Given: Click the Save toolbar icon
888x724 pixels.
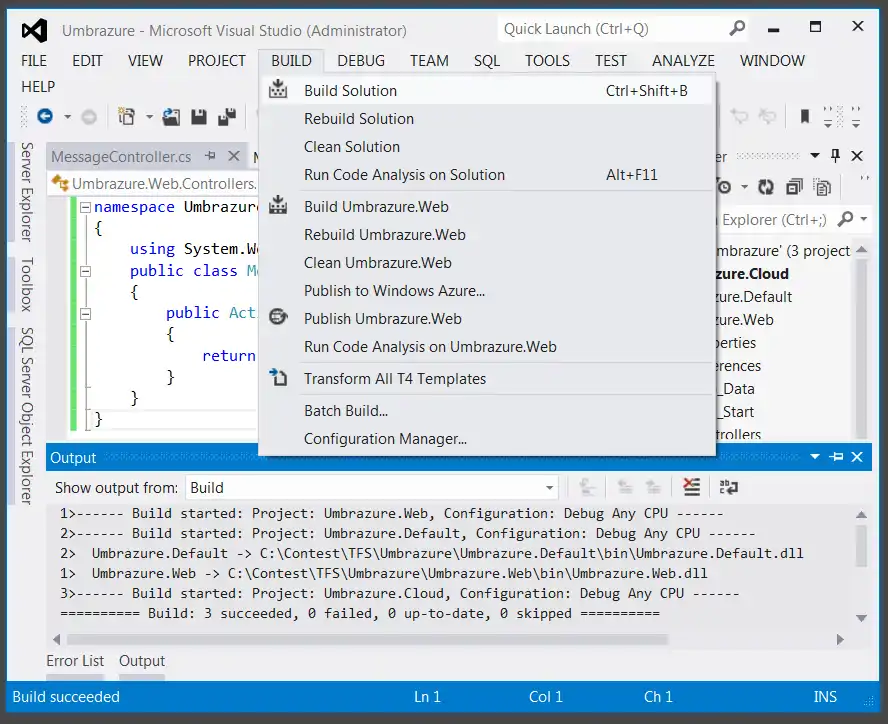Looking at the screenshot, I should click(x=199, y=117).
